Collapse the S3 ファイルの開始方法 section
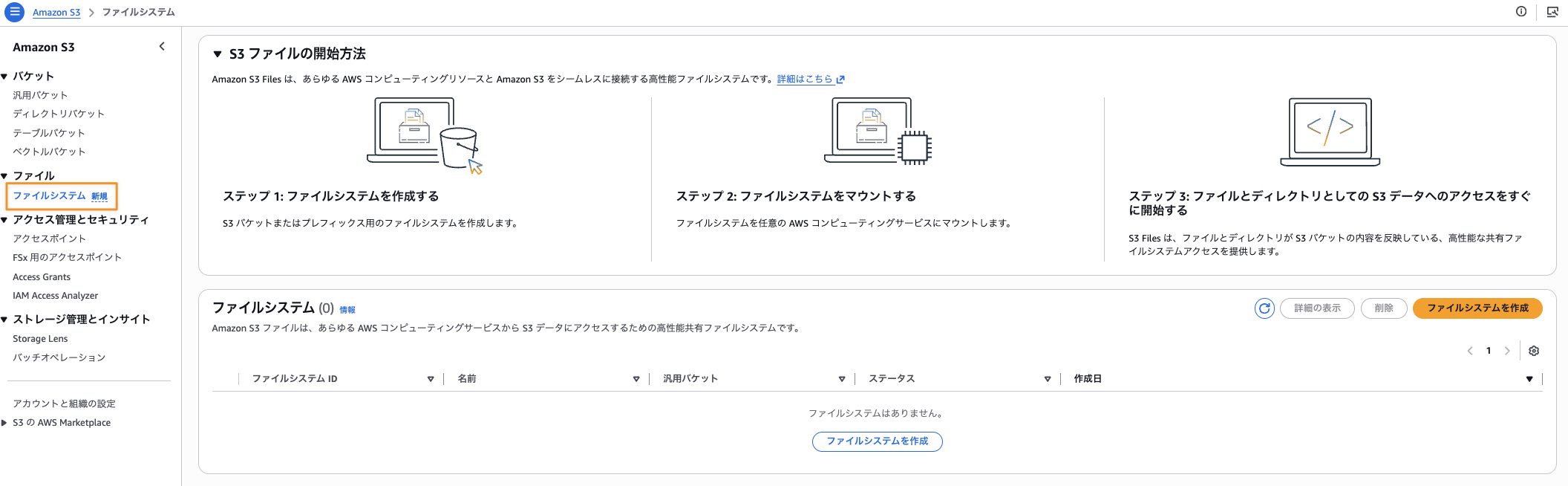The height and width of the screenshot is (486, 1568). point(218,54)
